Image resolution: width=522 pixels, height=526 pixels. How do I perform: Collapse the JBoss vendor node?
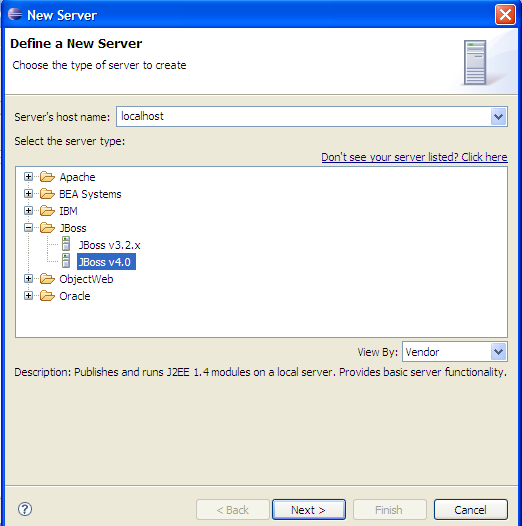29,228
